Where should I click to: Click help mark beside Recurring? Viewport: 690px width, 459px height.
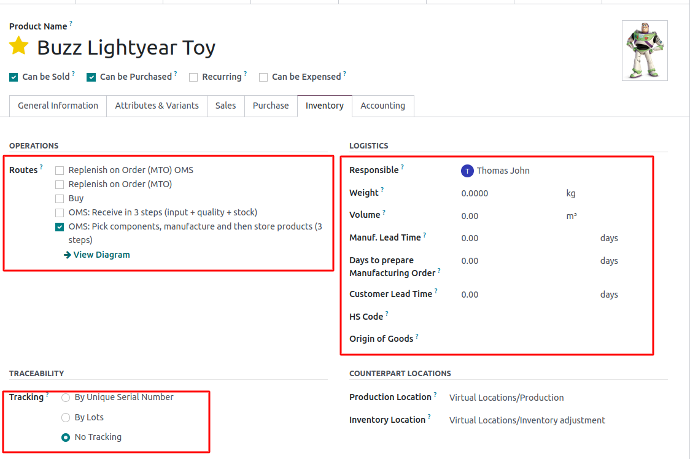point(246,74)
